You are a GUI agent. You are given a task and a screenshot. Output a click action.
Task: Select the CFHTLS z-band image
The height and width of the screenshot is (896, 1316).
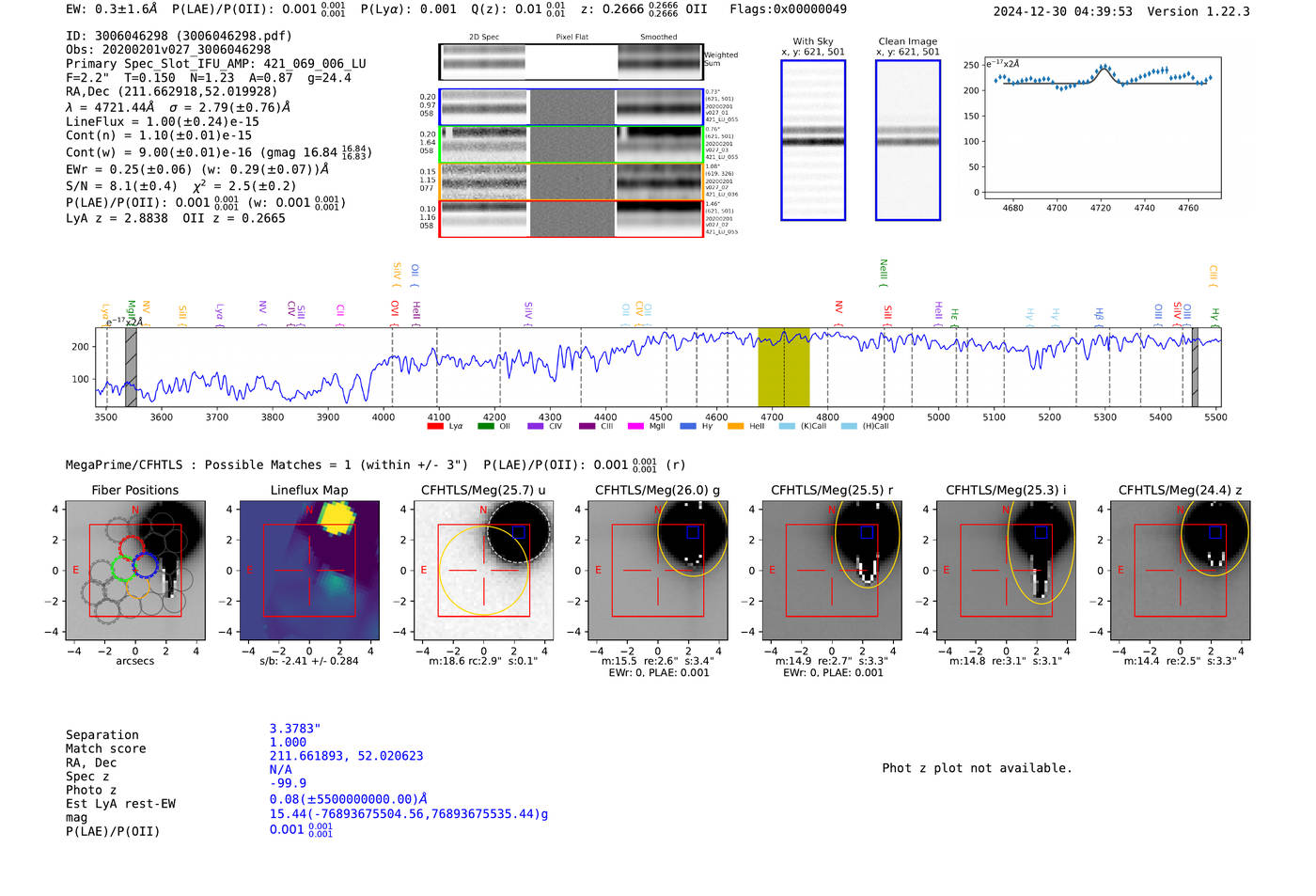[x=1181, y=571]
